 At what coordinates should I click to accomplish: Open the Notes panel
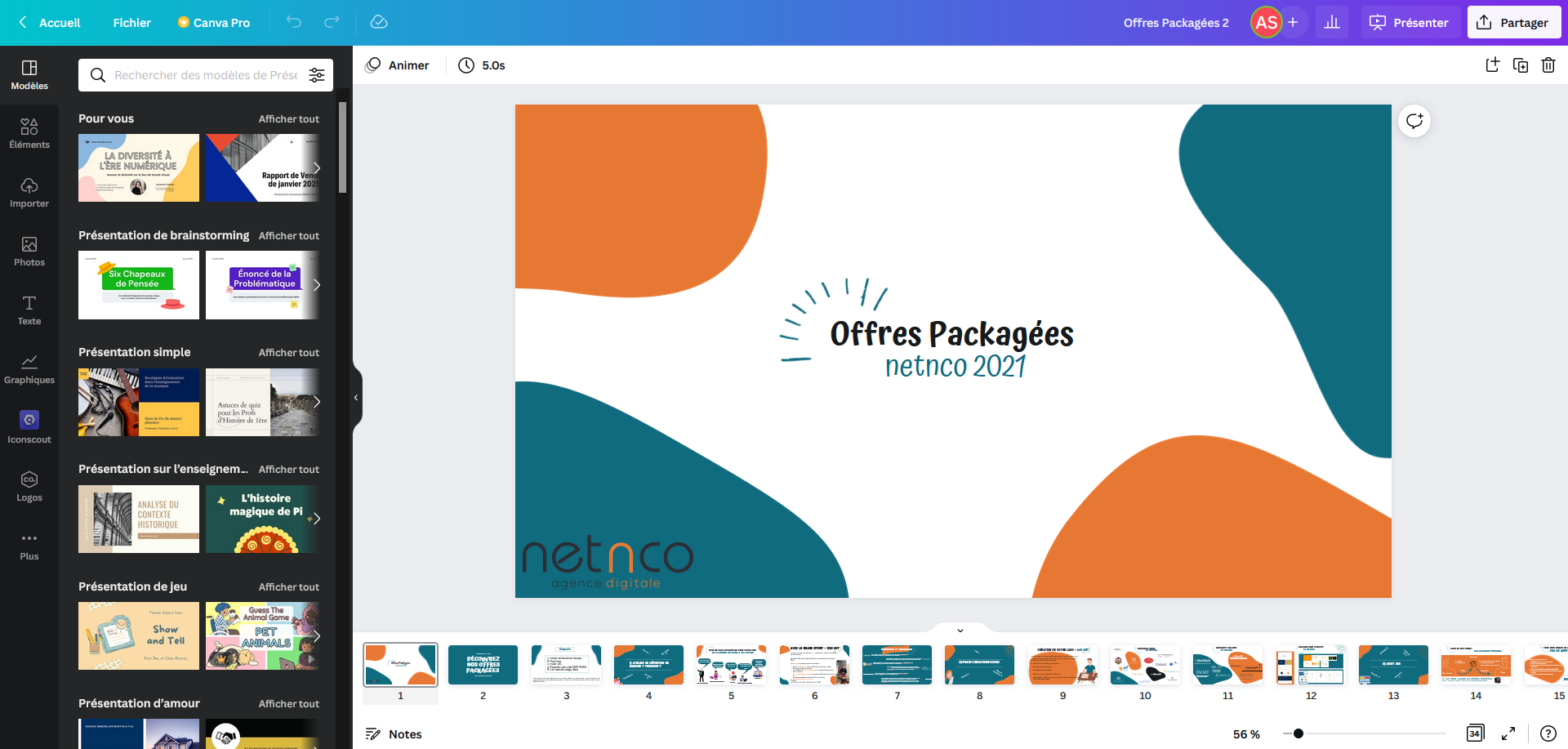394,733
